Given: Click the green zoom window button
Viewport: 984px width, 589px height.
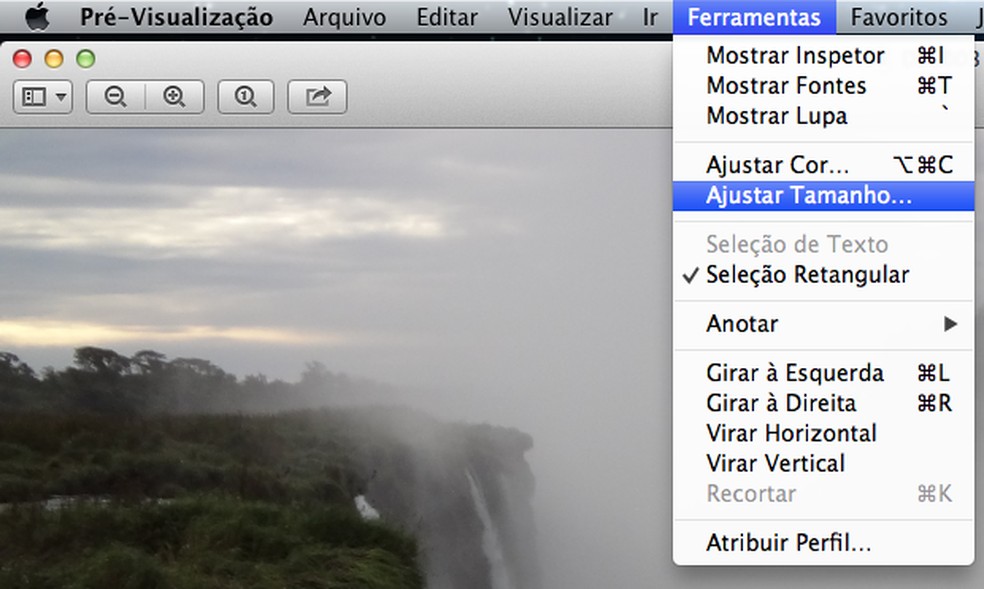Looking at the screenshot, I should 85,59.
